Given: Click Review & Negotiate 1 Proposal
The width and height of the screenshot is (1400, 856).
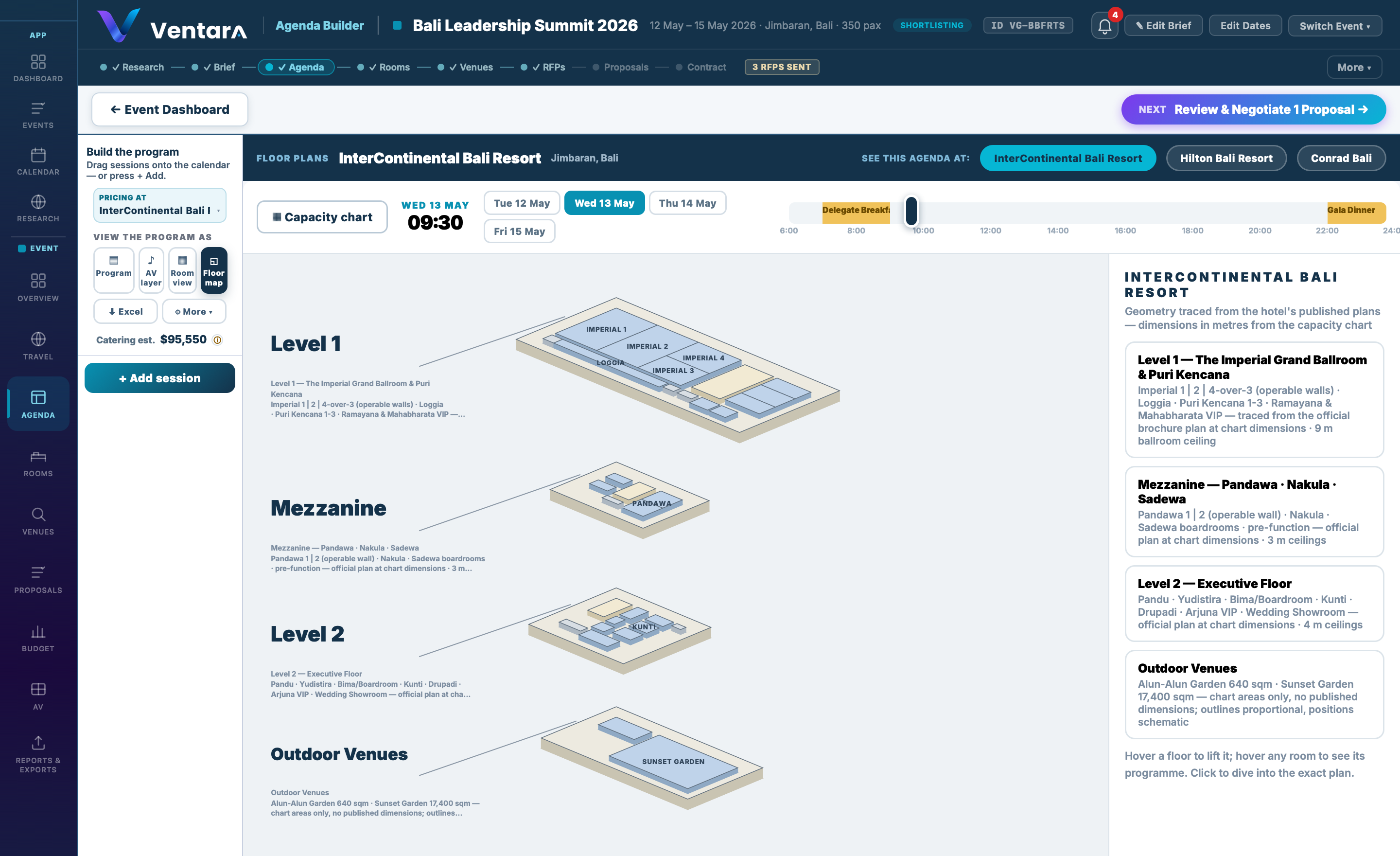Looking at the screenshot, I should [1253, 109].
